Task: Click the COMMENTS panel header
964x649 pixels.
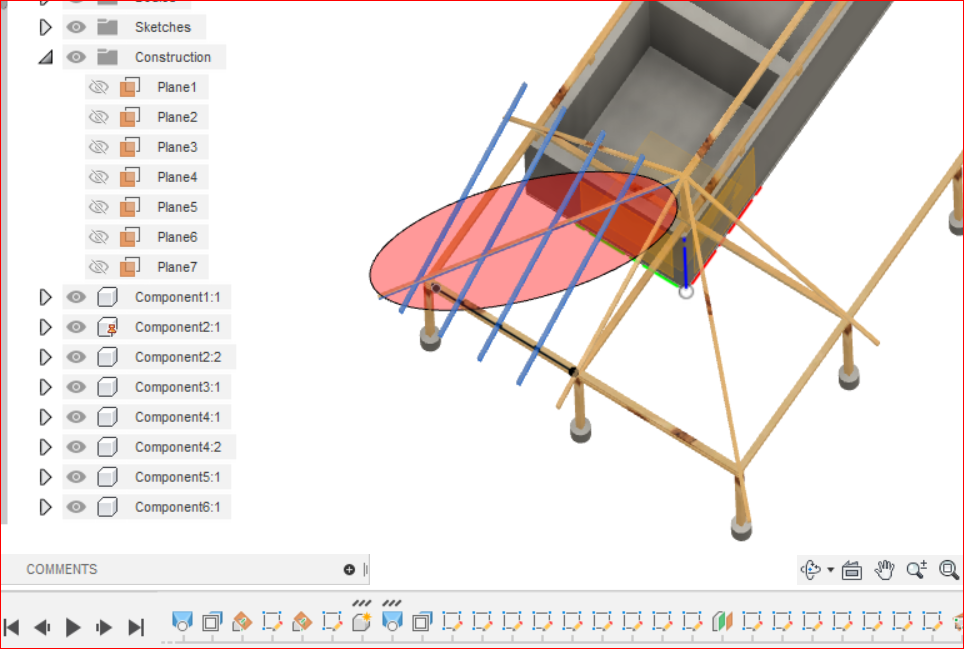Action: 61,569
